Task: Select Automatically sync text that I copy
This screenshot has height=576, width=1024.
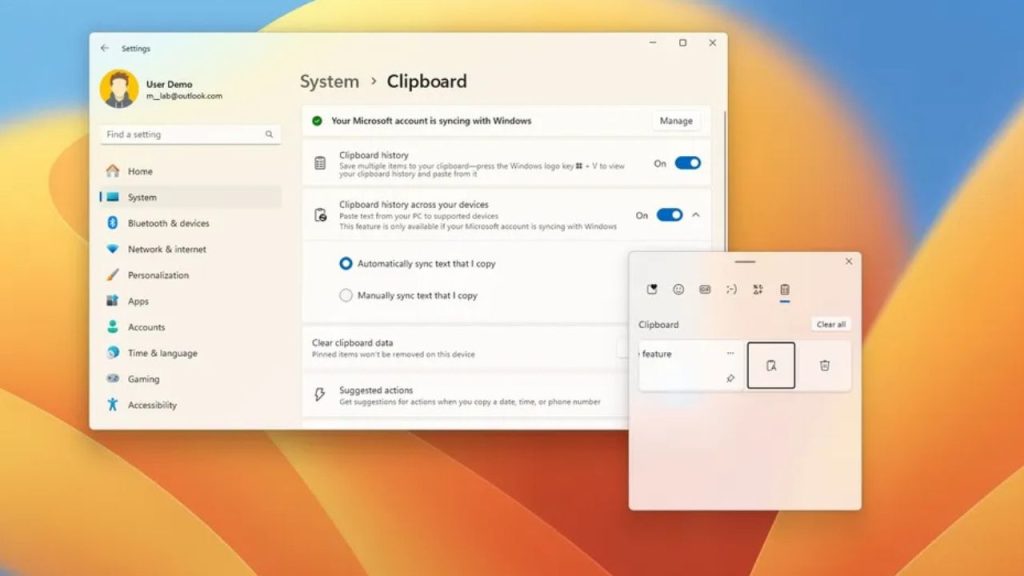Action: point(346,264)
